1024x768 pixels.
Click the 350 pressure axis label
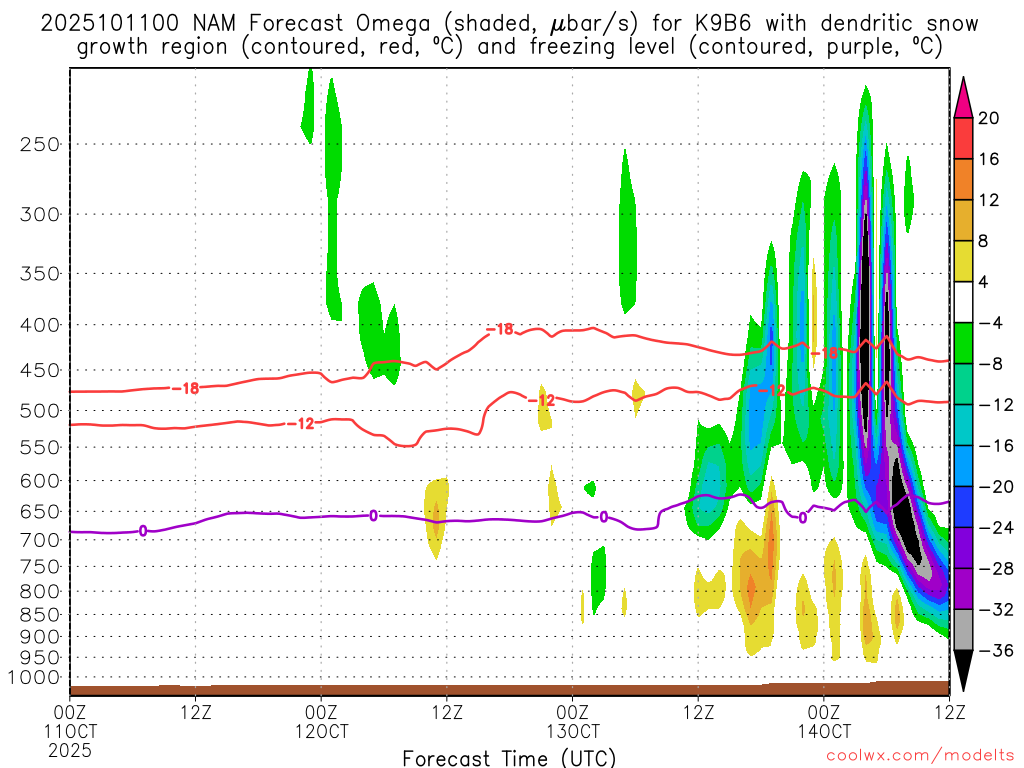pos(40,273)
